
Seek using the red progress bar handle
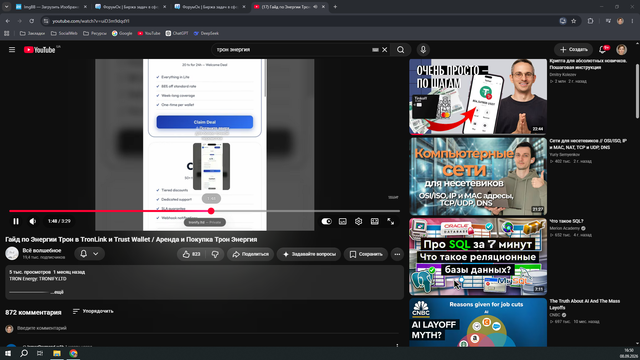coord(211,211)
